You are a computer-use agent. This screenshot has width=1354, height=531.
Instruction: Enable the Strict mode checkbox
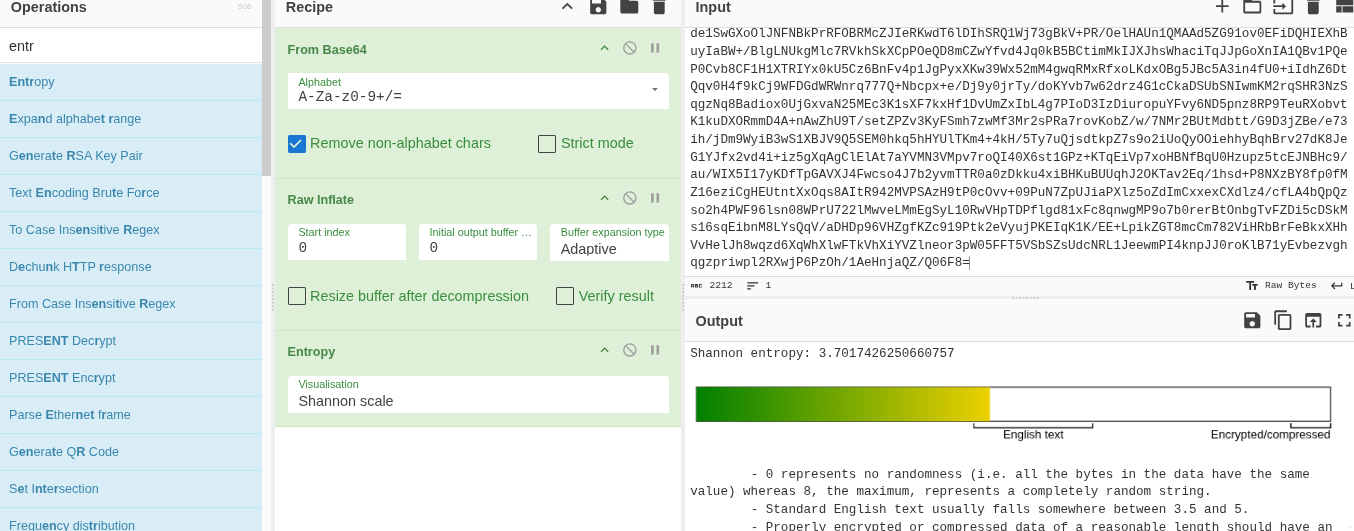coord(547,143)
